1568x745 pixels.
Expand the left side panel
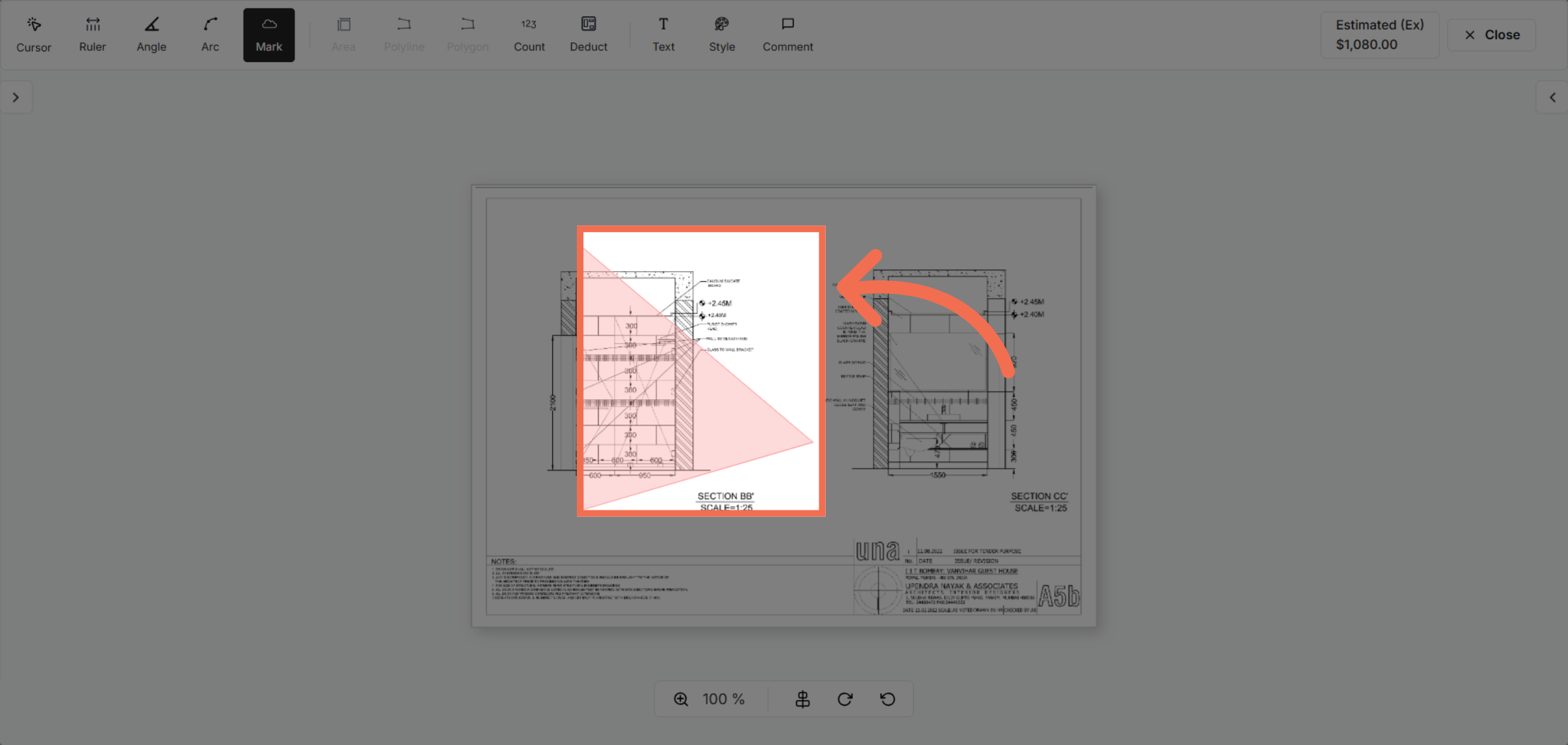[16, 97]
